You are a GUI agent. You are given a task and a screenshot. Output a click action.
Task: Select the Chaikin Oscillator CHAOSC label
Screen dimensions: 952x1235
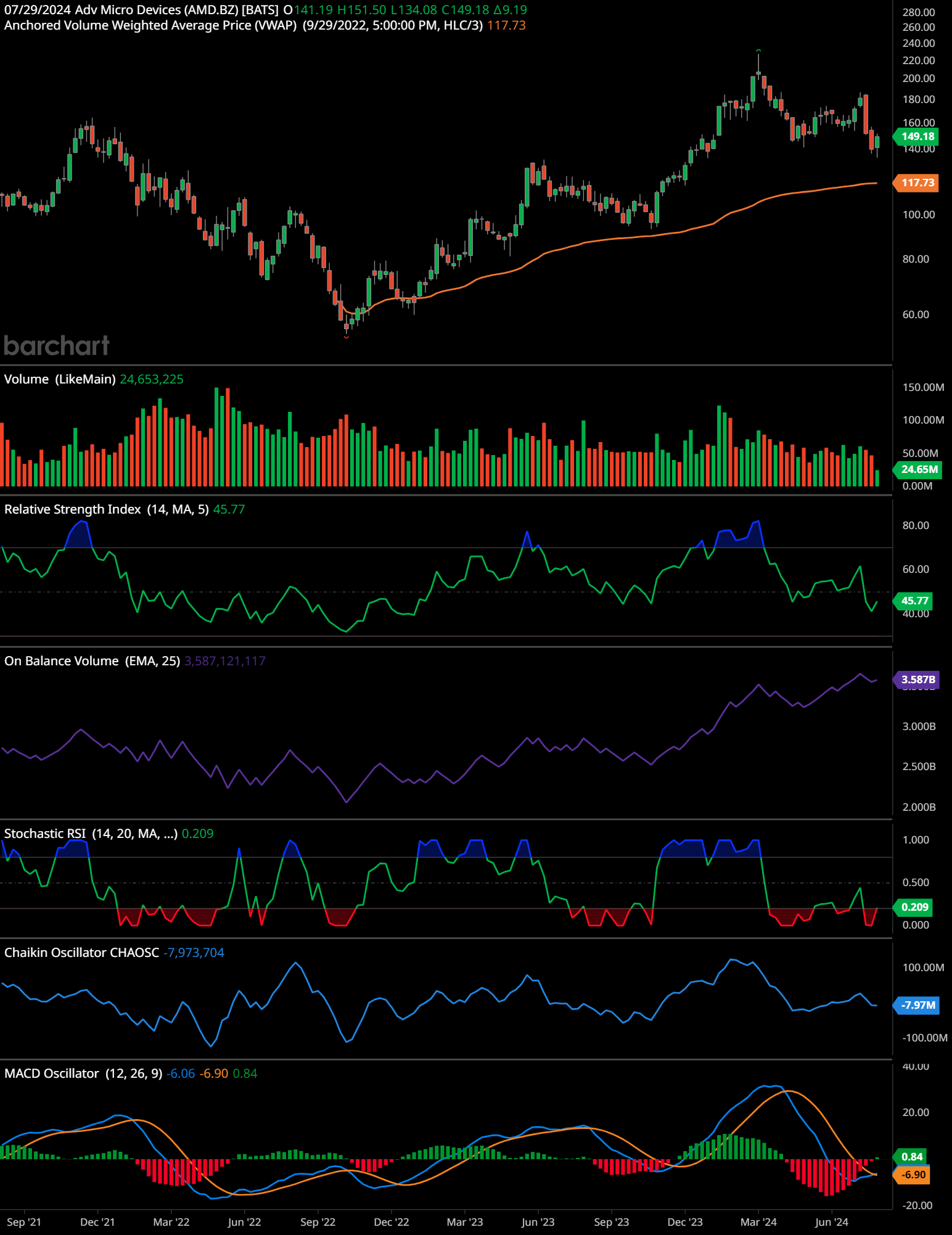[81, 953]
